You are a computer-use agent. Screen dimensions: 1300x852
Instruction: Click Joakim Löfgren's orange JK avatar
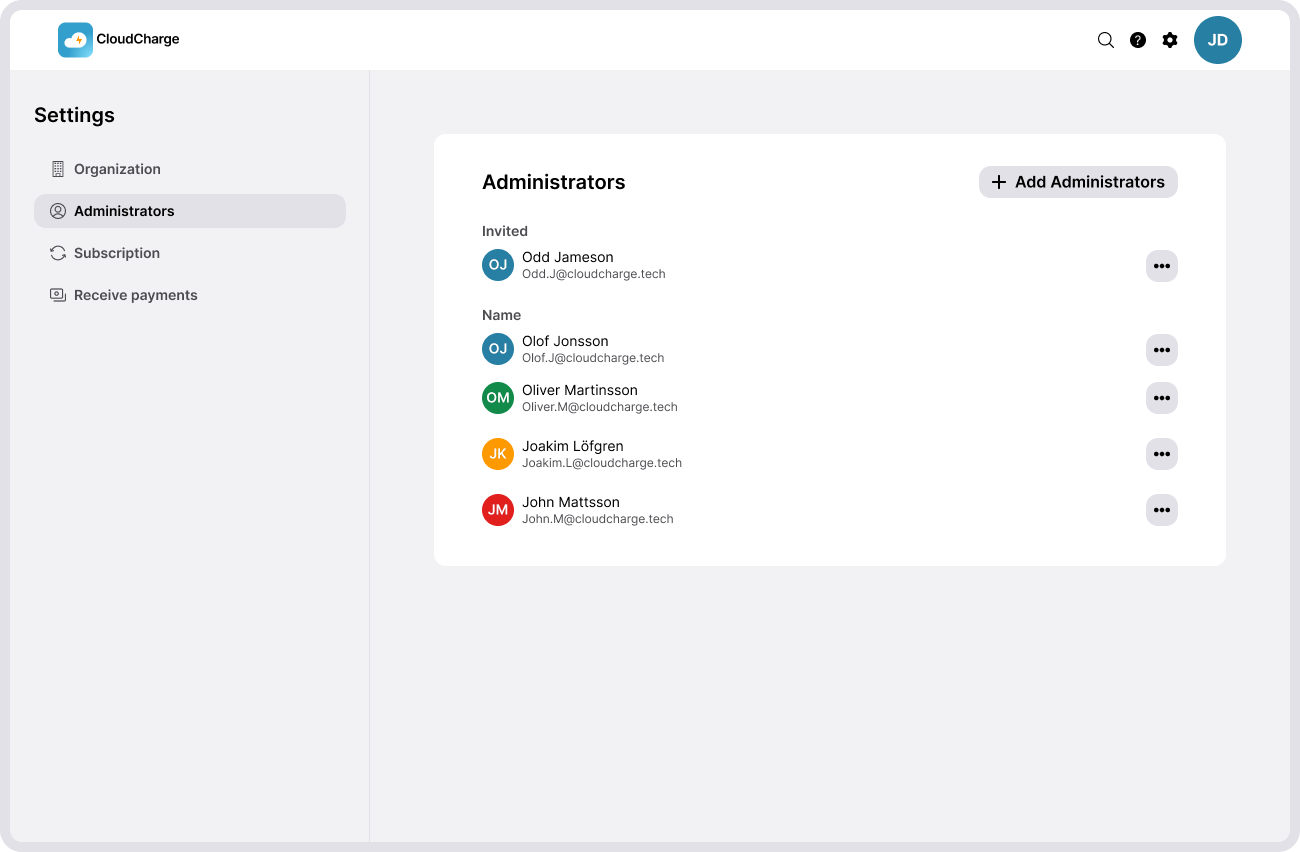coord(498,454)
